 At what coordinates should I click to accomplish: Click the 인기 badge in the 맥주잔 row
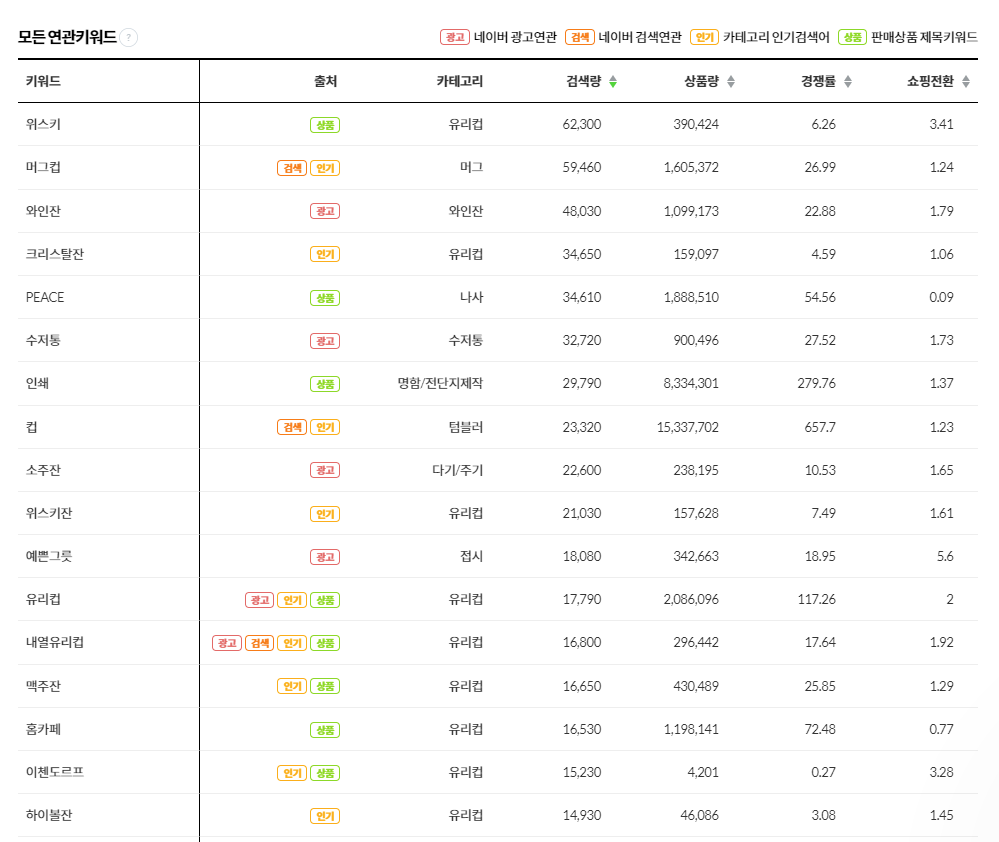292,687
